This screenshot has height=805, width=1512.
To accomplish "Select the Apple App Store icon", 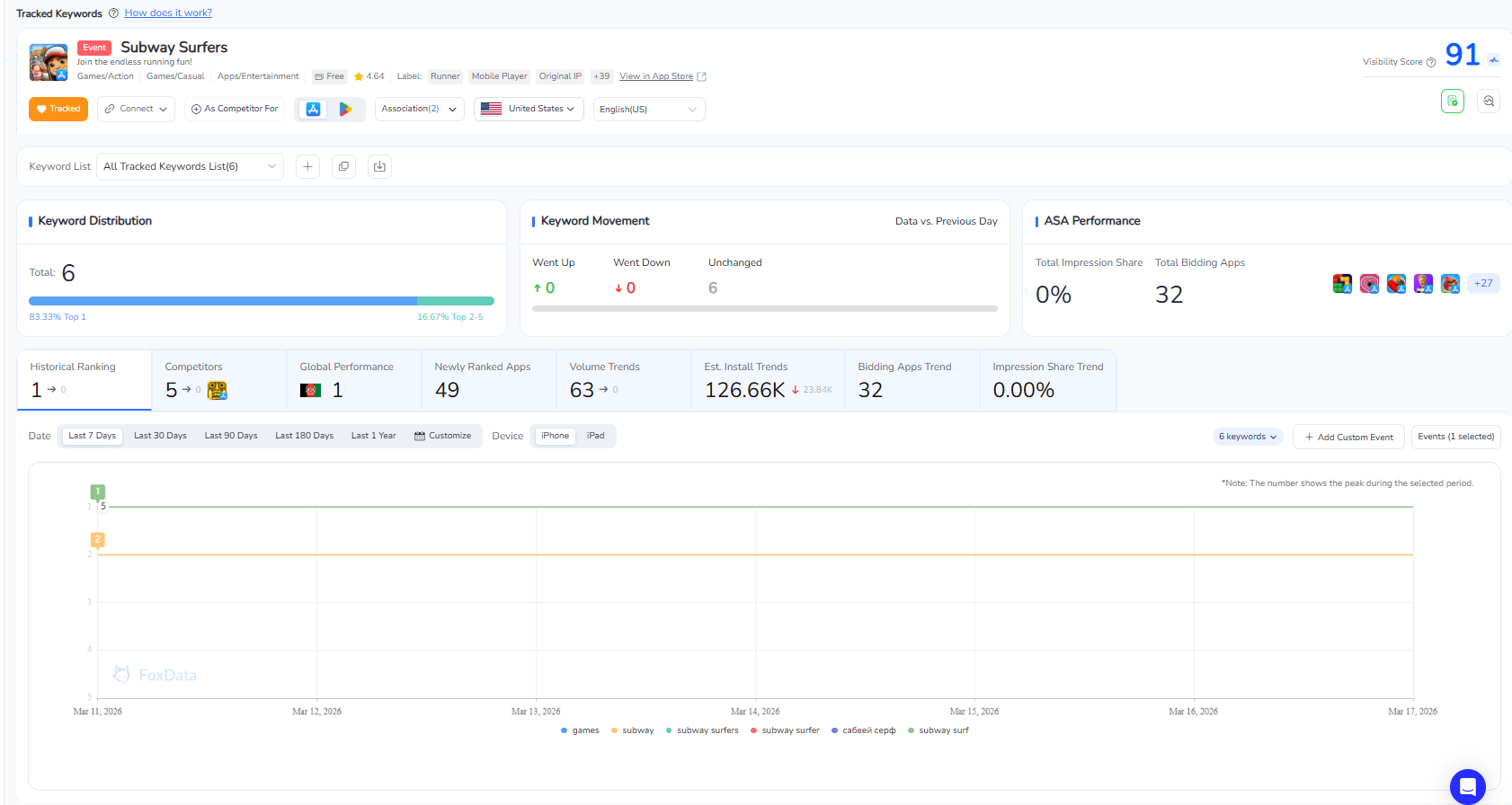I will (x=313, y=109).
